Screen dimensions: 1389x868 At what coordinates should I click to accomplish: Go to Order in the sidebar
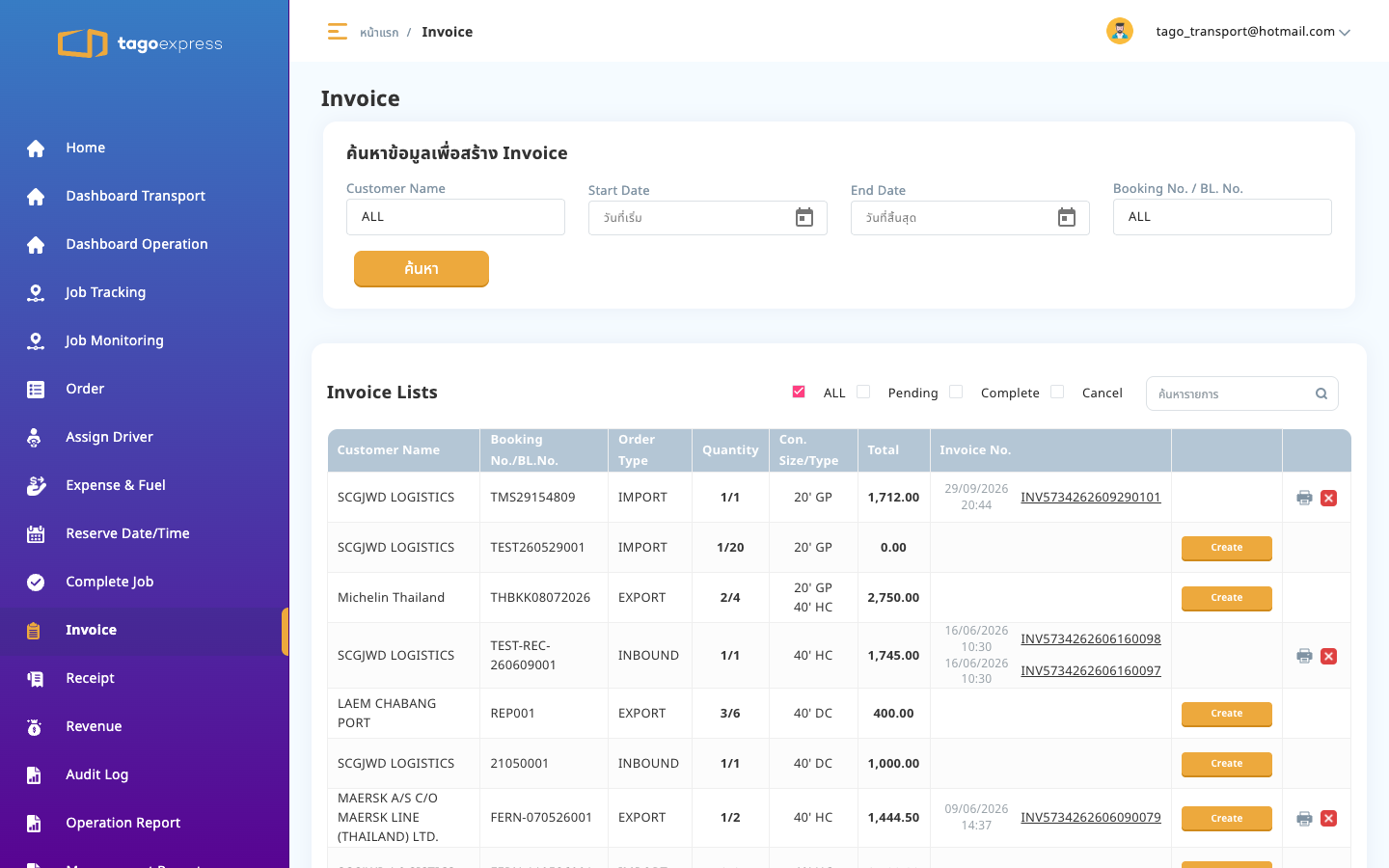pyautogui.click(x=145, y=389)
